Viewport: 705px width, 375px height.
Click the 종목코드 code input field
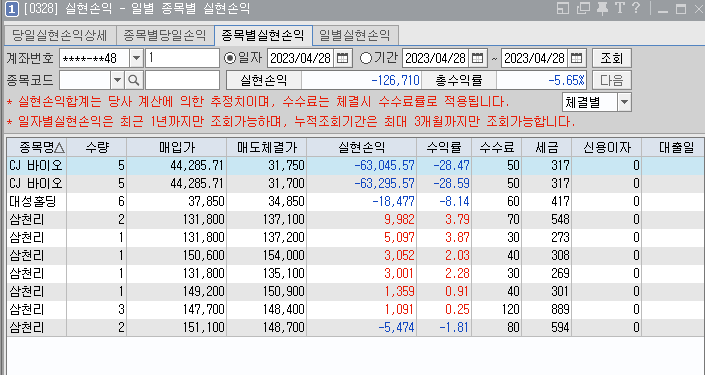point(85,80)
